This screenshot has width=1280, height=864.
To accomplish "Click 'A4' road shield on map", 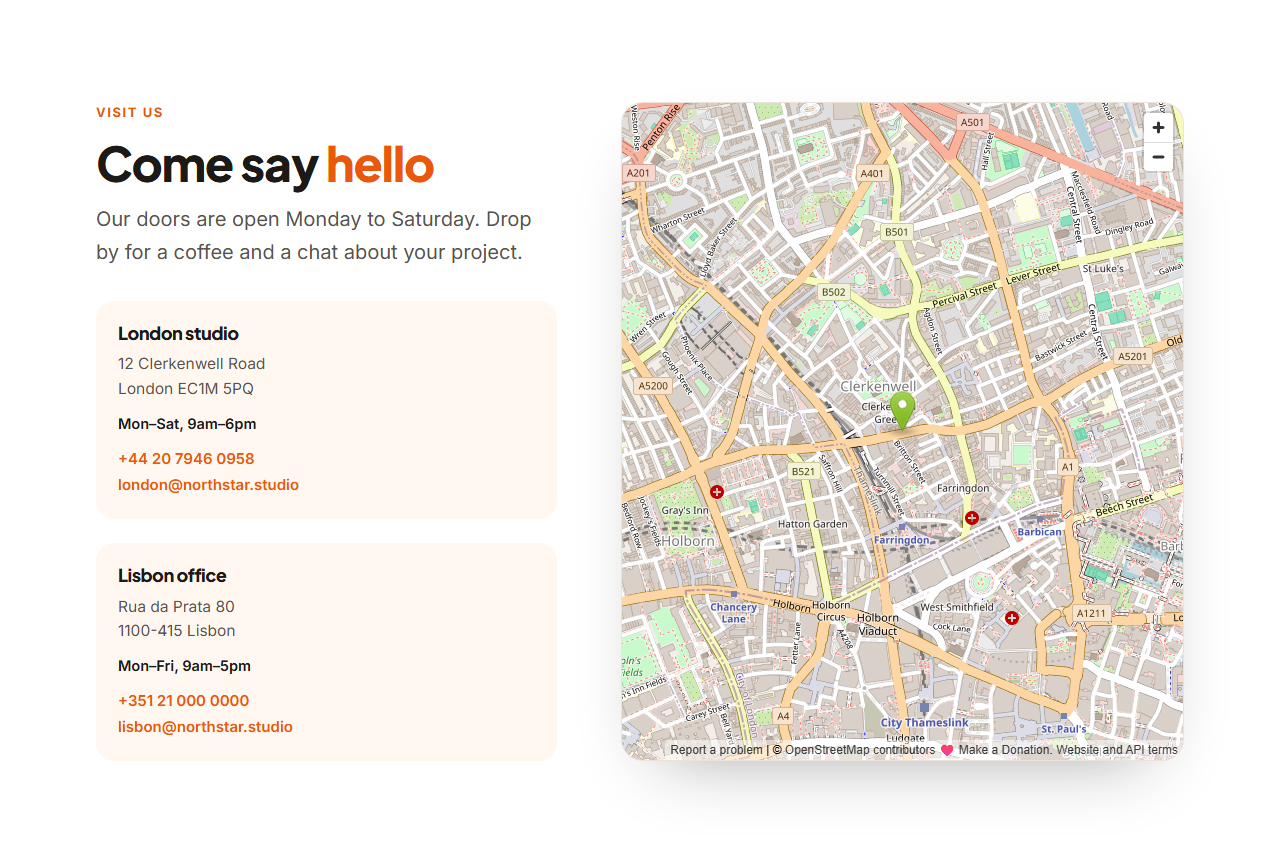I will (x=783, y=716).
